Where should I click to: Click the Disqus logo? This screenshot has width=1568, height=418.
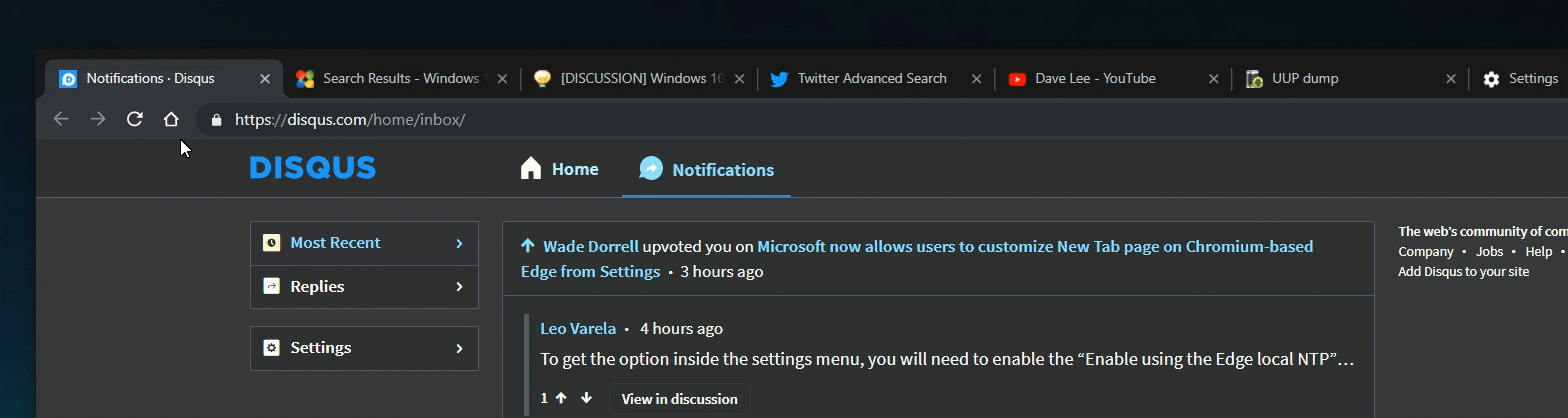[313, 168]
